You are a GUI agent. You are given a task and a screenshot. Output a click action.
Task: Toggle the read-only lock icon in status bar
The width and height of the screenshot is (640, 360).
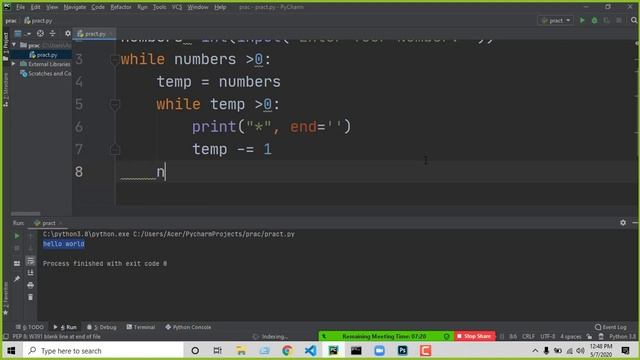click(589, 337)
